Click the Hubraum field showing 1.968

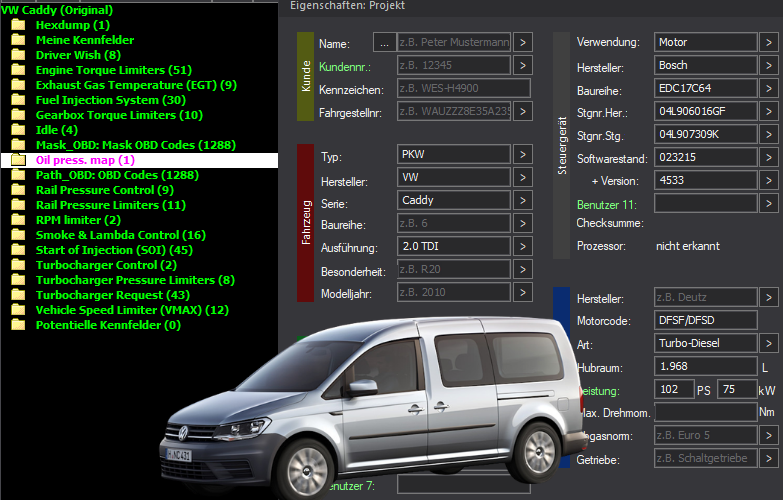click(706, 366)
